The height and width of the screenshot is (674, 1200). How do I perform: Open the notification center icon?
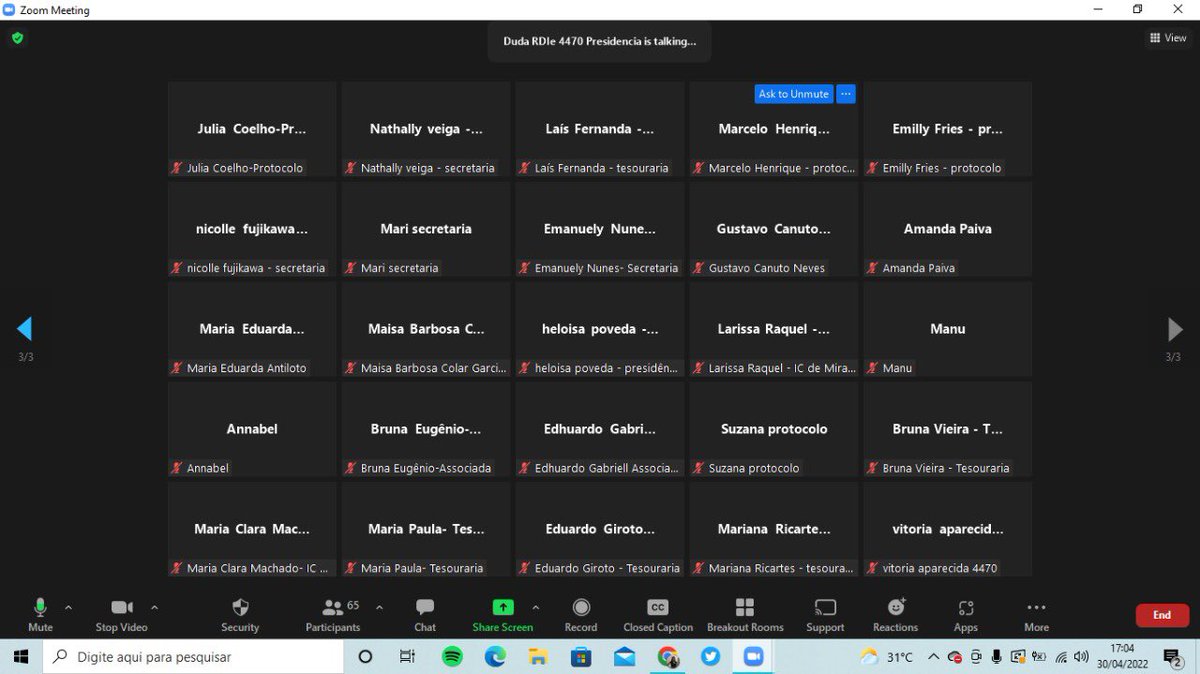tap(1171, 657)
